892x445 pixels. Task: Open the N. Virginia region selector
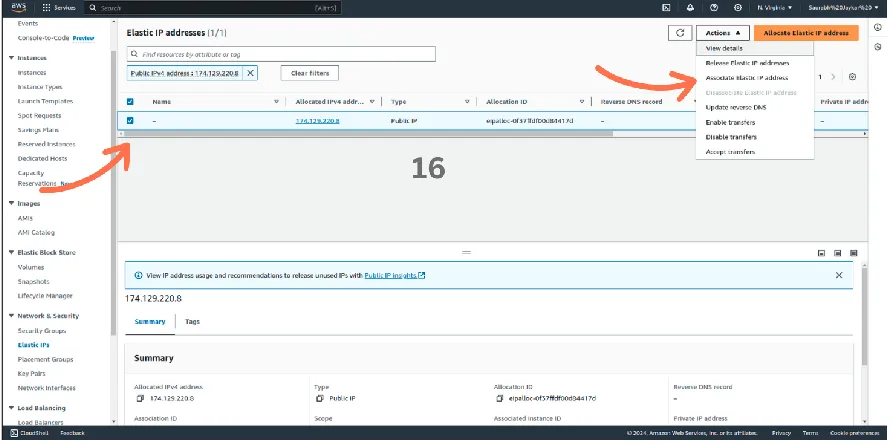(775, 8)
